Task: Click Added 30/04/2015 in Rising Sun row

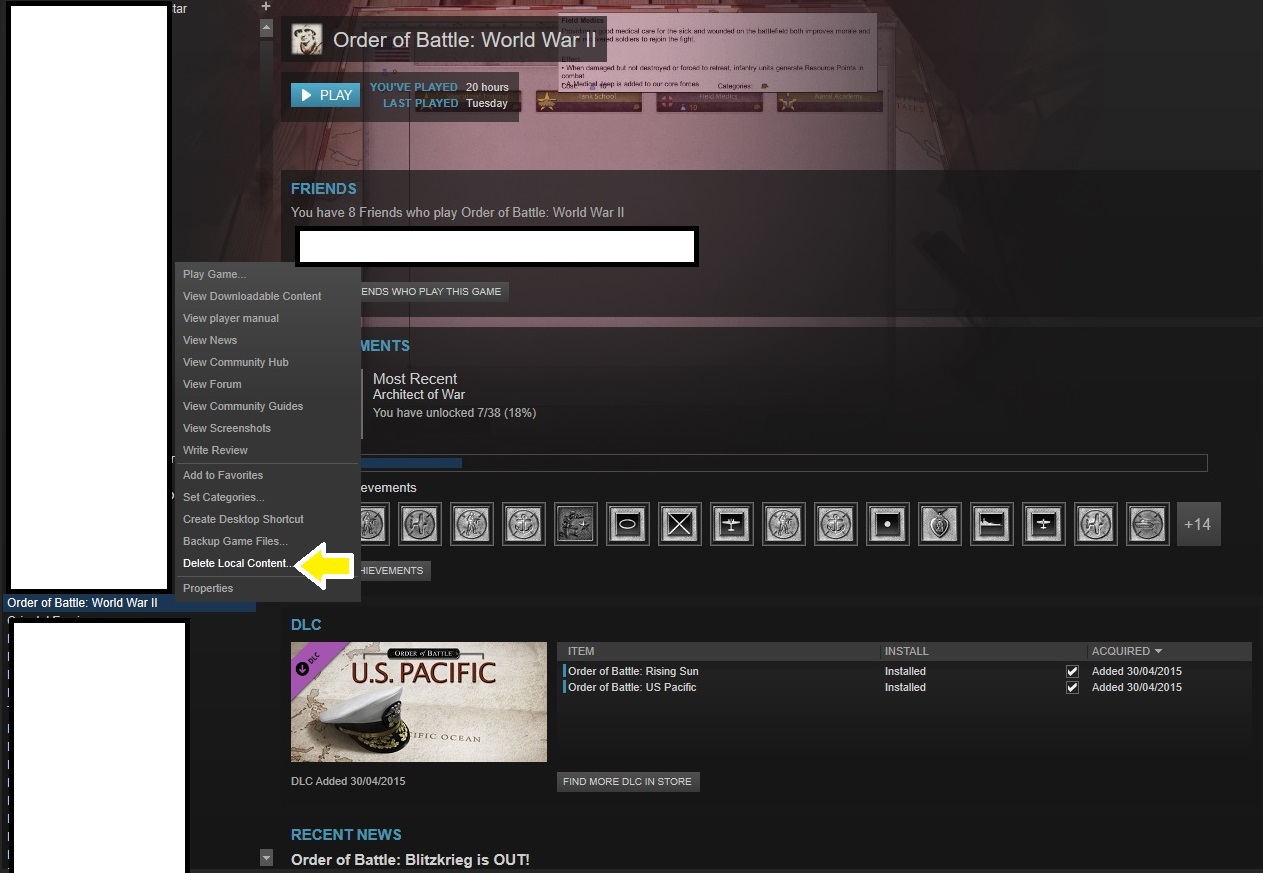Action: [1137, 672]
